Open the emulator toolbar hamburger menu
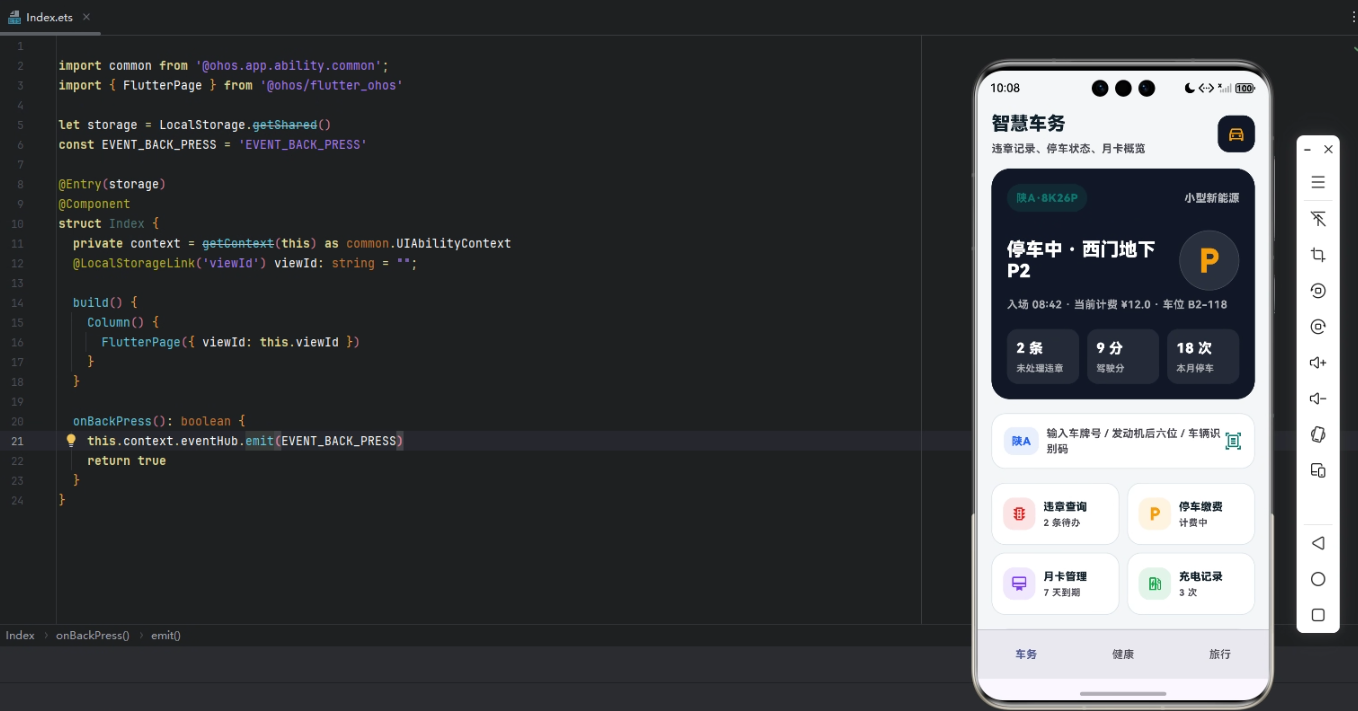This screenshot has height=711, width=1358. click(1318, 182)
